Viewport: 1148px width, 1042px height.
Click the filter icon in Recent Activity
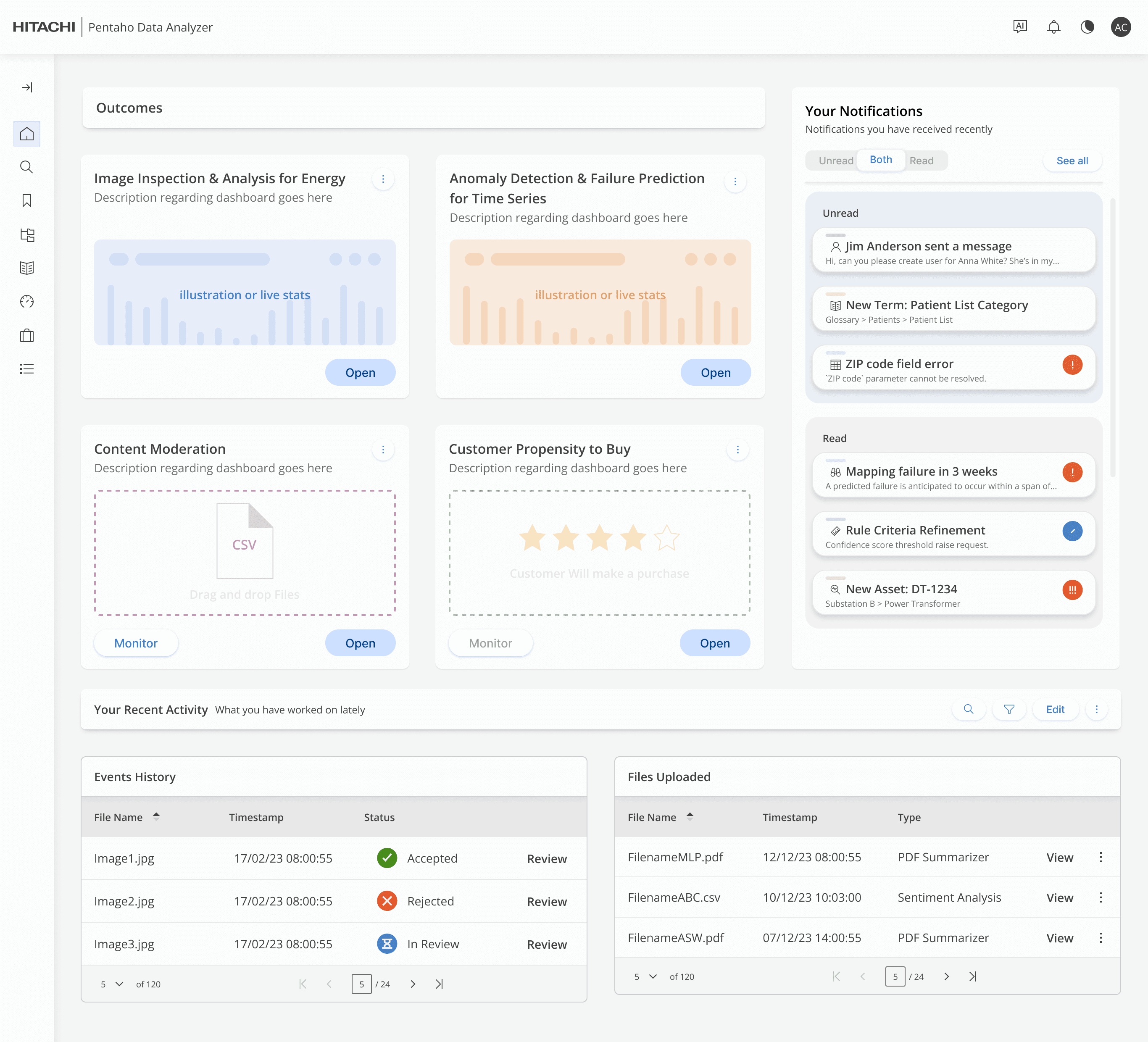coord(1009,710)
